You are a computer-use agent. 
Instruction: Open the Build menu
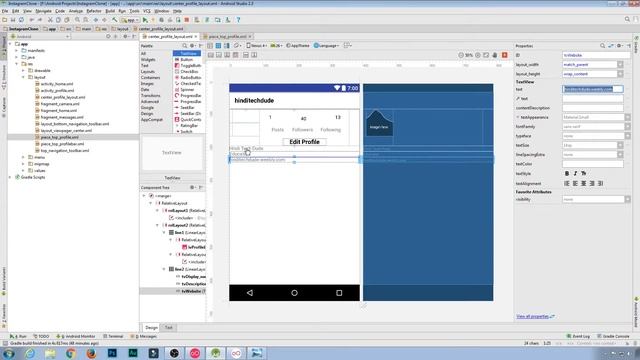[110, 11]
